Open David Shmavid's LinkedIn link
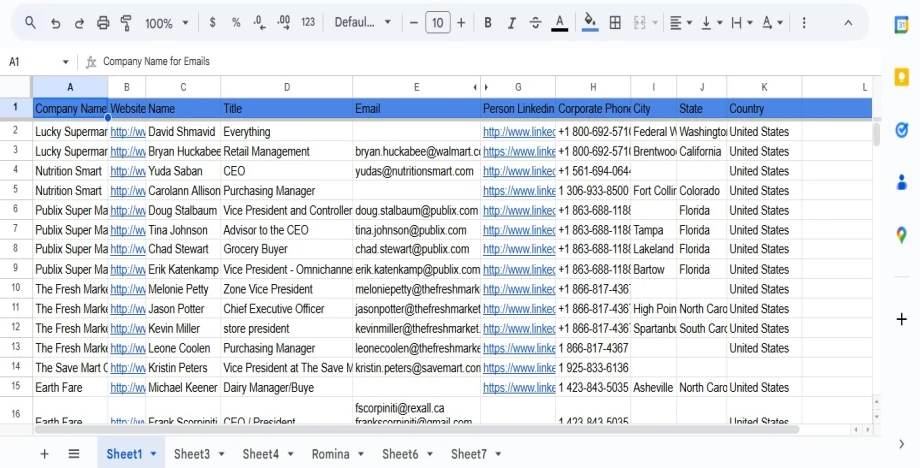The image size is (920, 468). 518,132
